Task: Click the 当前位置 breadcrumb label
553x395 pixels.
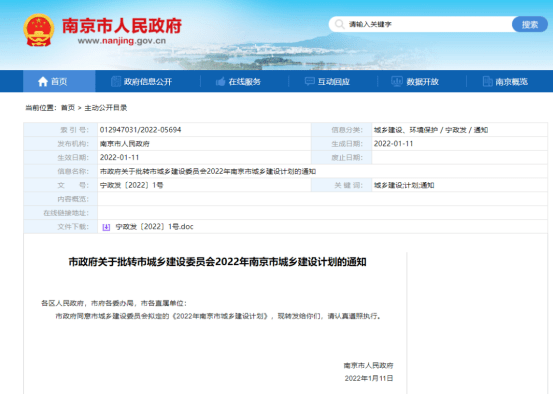Action: [x=41, y=108]
